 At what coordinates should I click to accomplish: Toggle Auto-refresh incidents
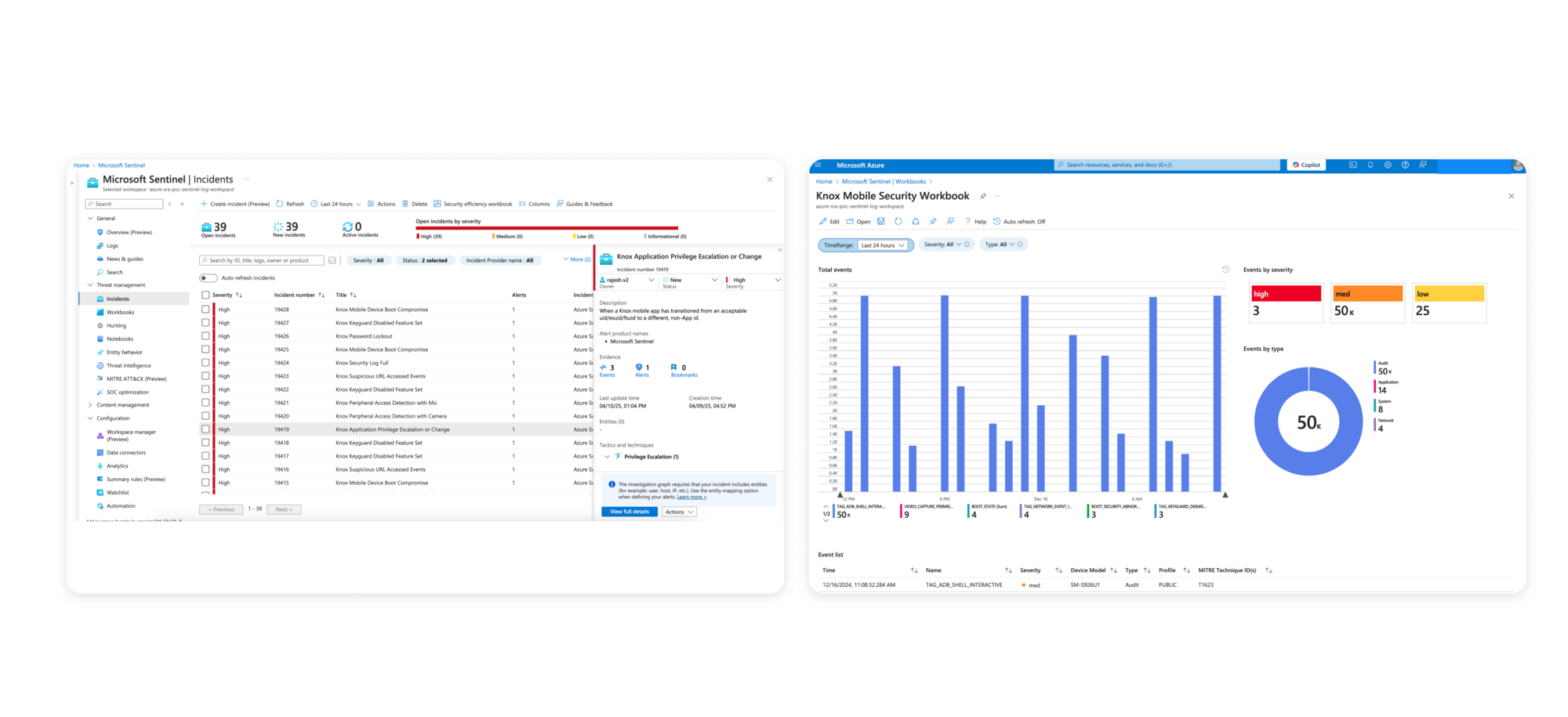click(x=207, y=277)
